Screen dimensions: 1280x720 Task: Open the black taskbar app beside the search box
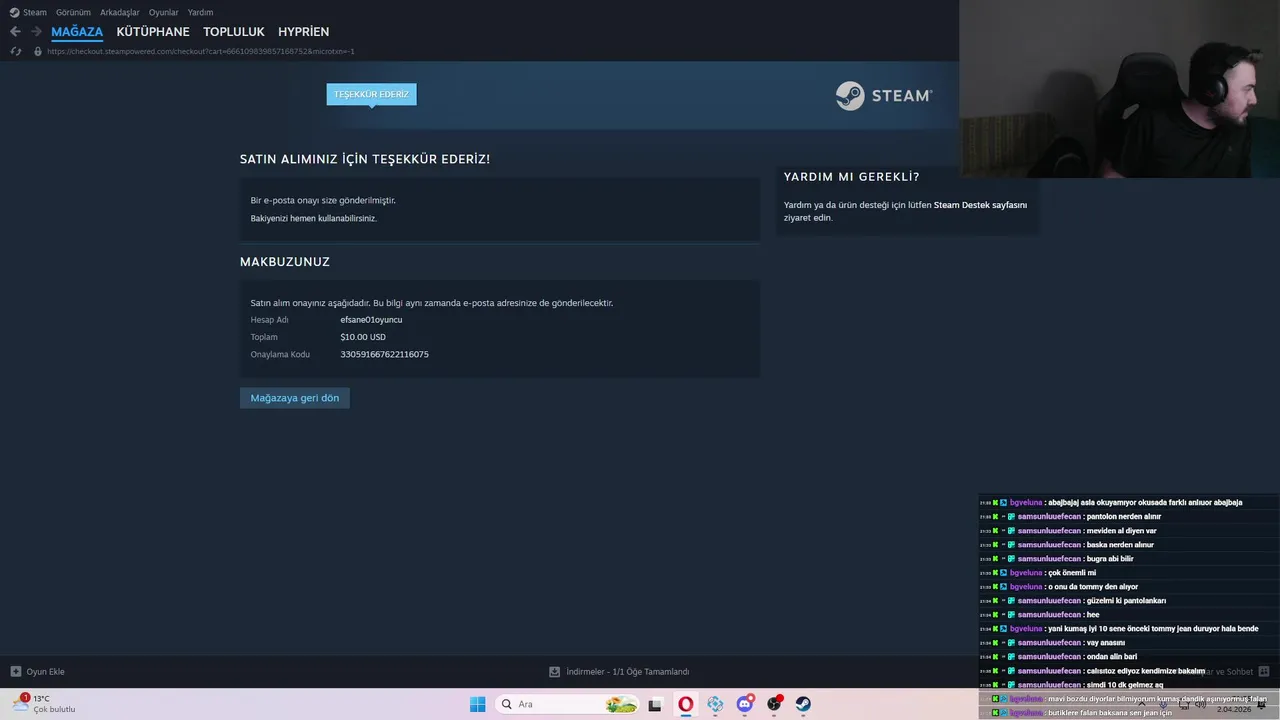(x=655, y=704)
